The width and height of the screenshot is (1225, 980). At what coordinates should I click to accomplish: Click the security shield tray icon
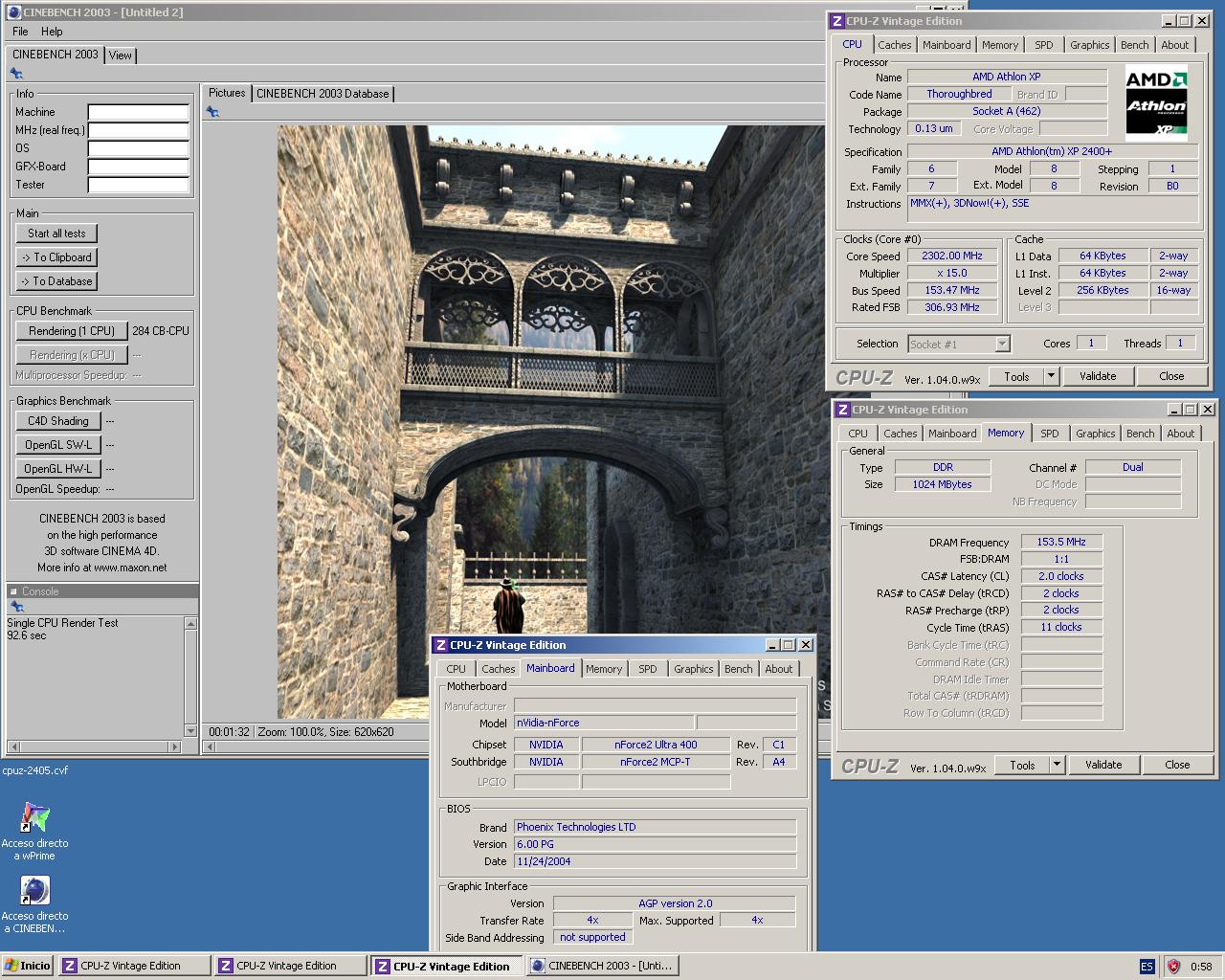pos(1173,967)
